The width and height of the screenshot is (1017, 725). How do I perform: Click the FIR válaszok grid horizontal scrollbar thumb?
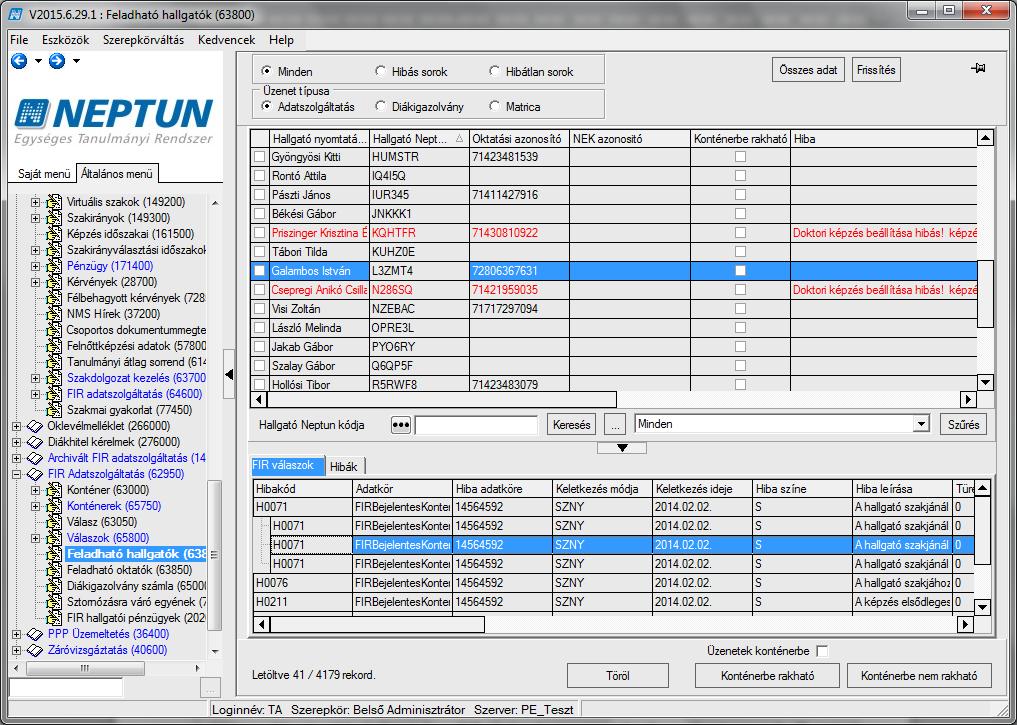377,624
